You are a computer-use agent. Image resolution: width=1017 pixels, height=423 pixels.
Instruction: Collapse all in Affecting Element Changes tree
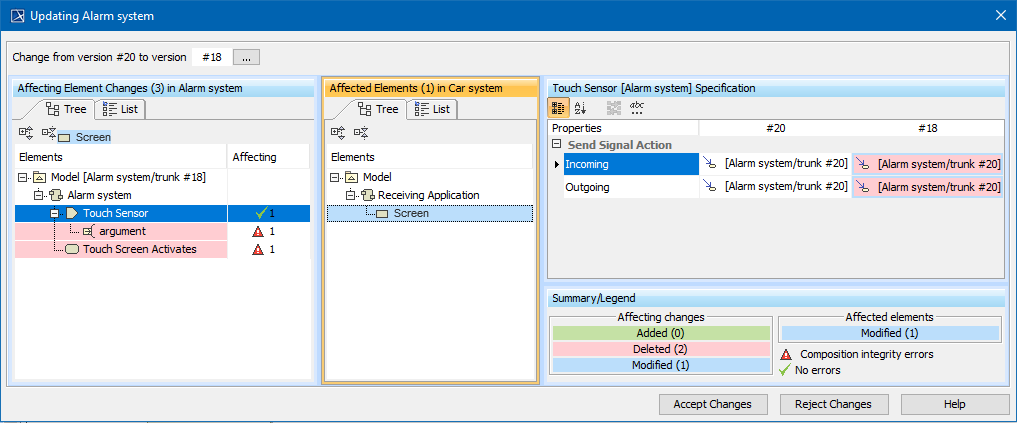pos(48,132)
